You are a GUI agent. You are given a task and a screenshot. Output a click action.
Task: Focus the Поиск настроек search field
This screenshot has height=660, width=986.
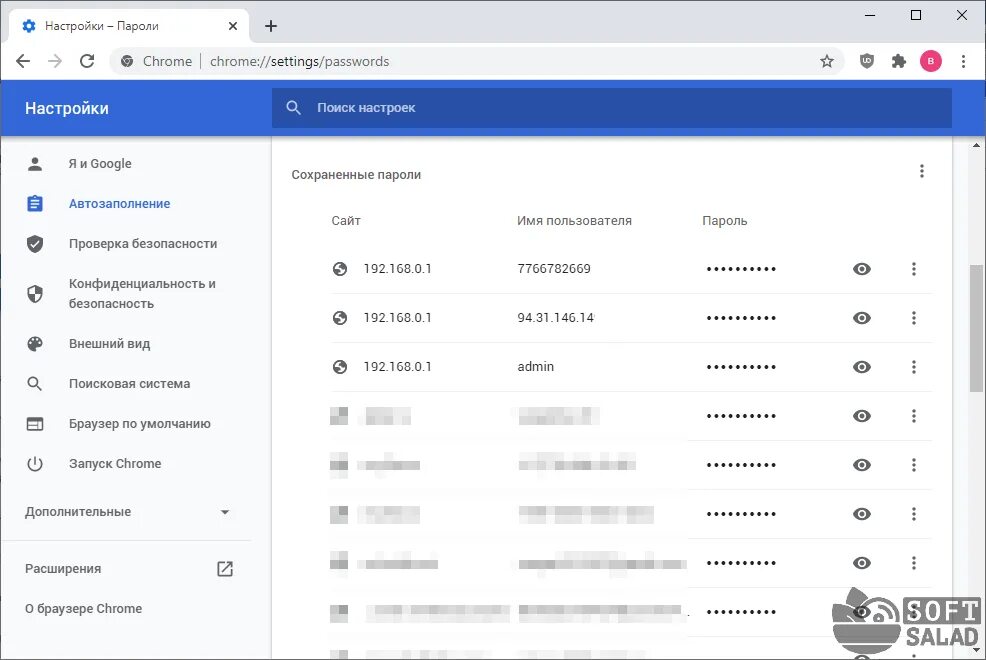click(611, 107)
